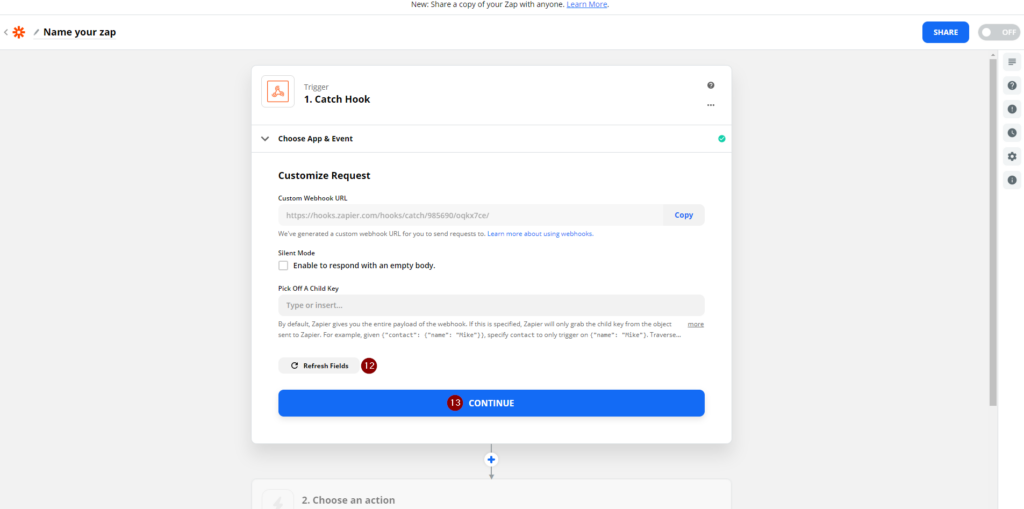
Task: Open the three-dot menu on Catch Hook
Action: 711,105
